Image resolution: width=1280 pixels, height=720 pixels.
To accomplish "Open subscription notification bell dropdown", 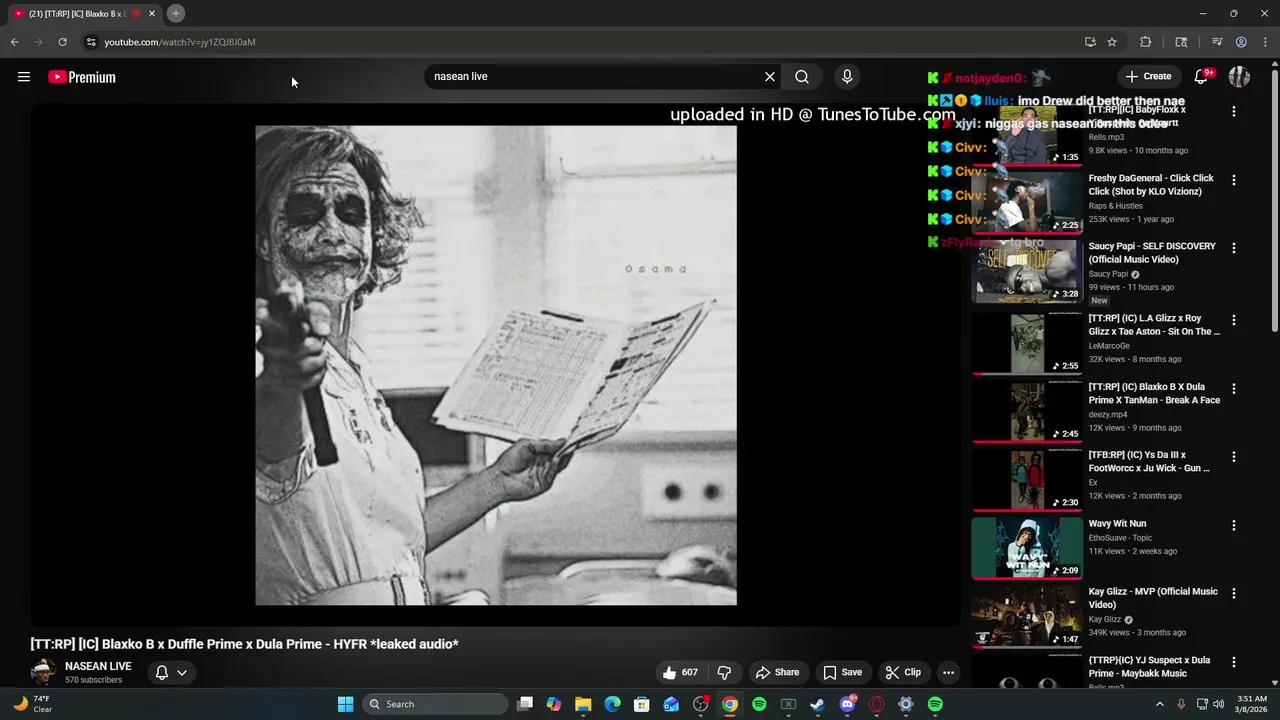I will tap(171, 672).
